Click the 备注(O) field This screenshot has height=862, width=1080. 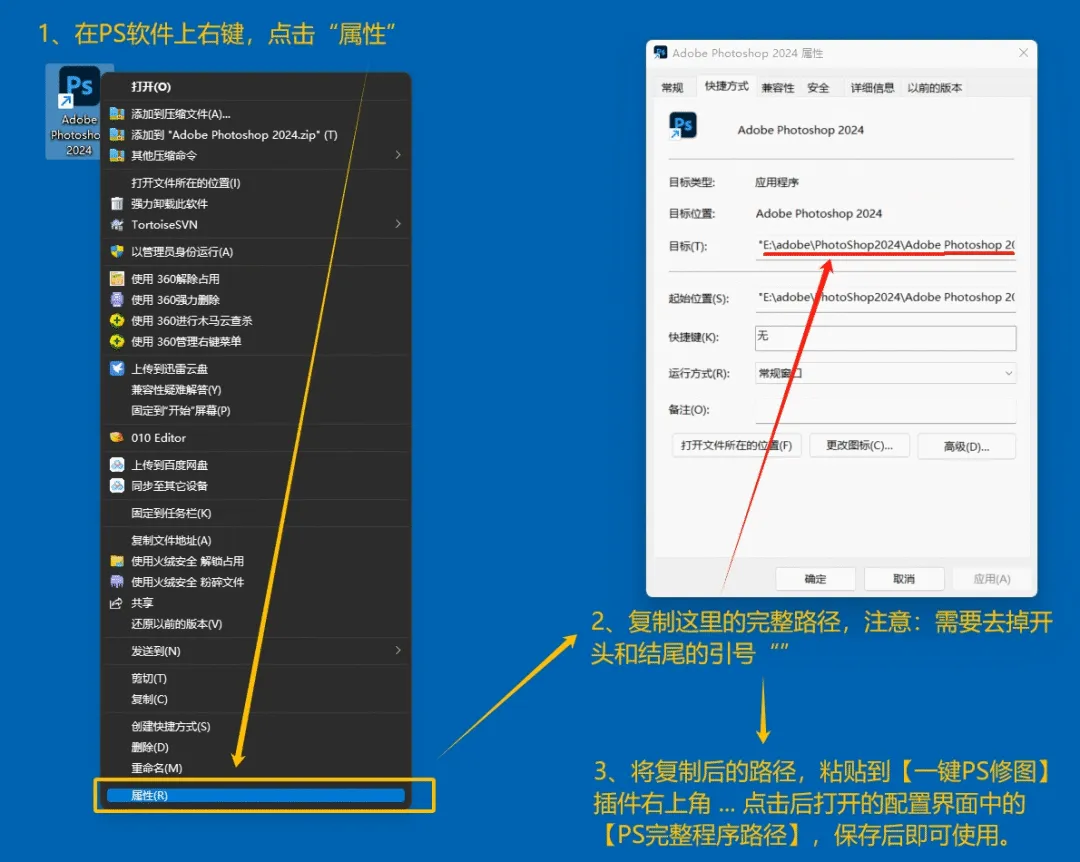point(885,410)
